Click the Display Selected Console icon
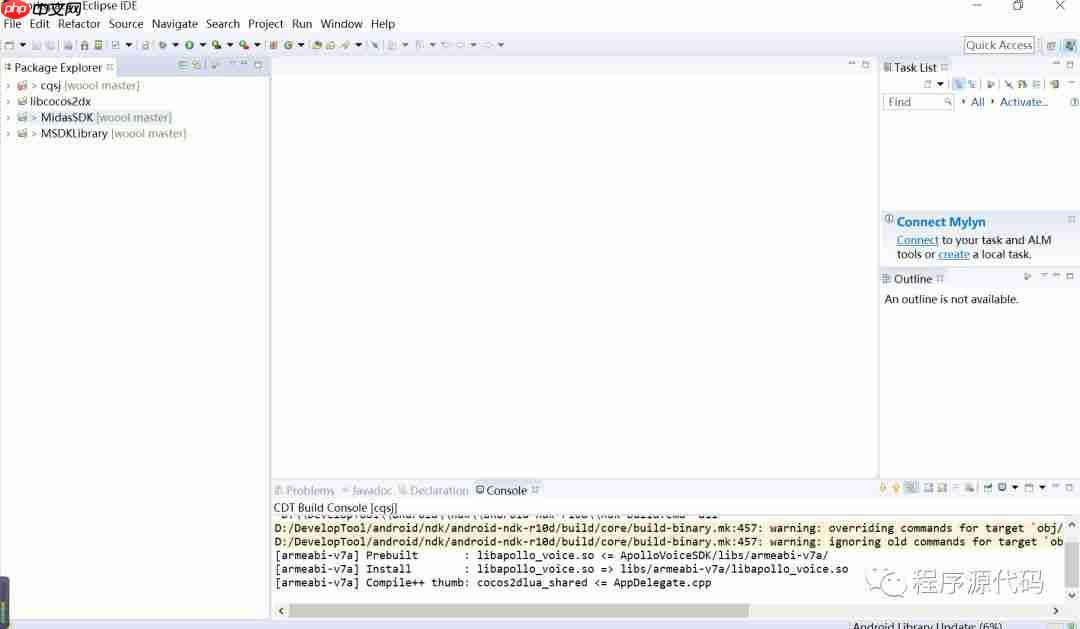 1002,488
